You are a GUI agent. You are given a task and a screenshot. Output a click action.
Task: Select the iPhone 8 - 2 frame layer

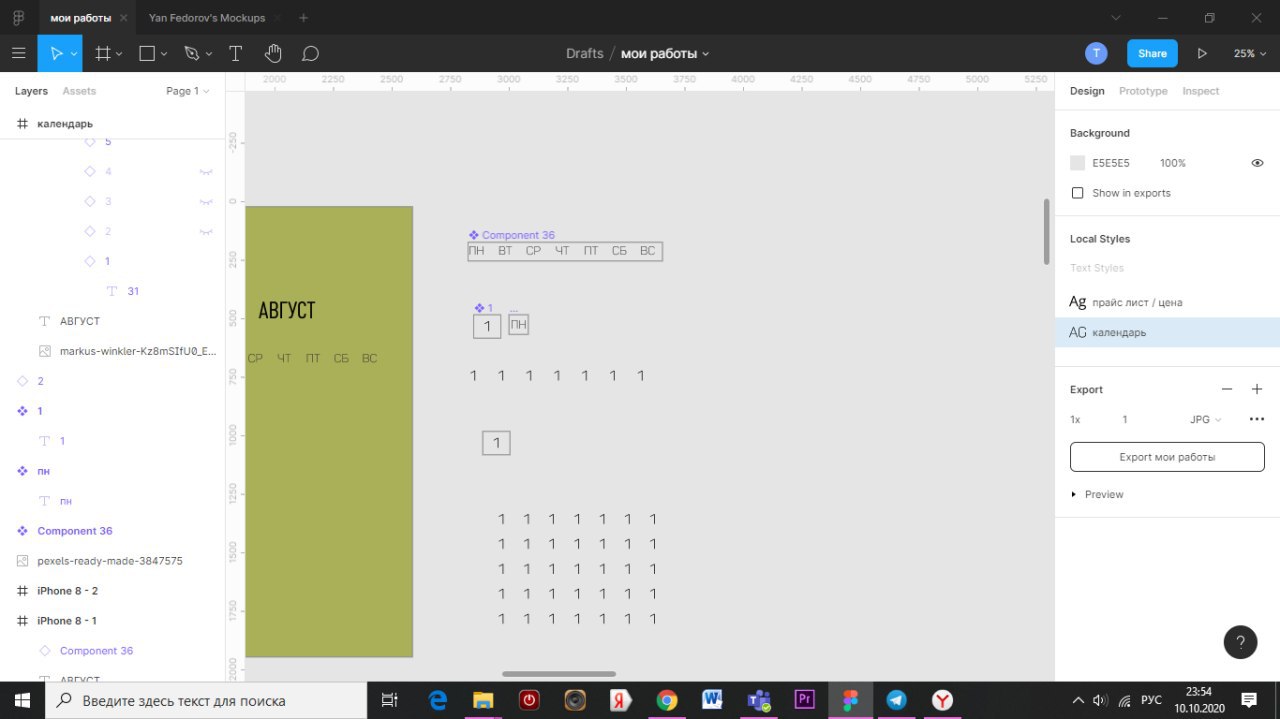(67, 591)
